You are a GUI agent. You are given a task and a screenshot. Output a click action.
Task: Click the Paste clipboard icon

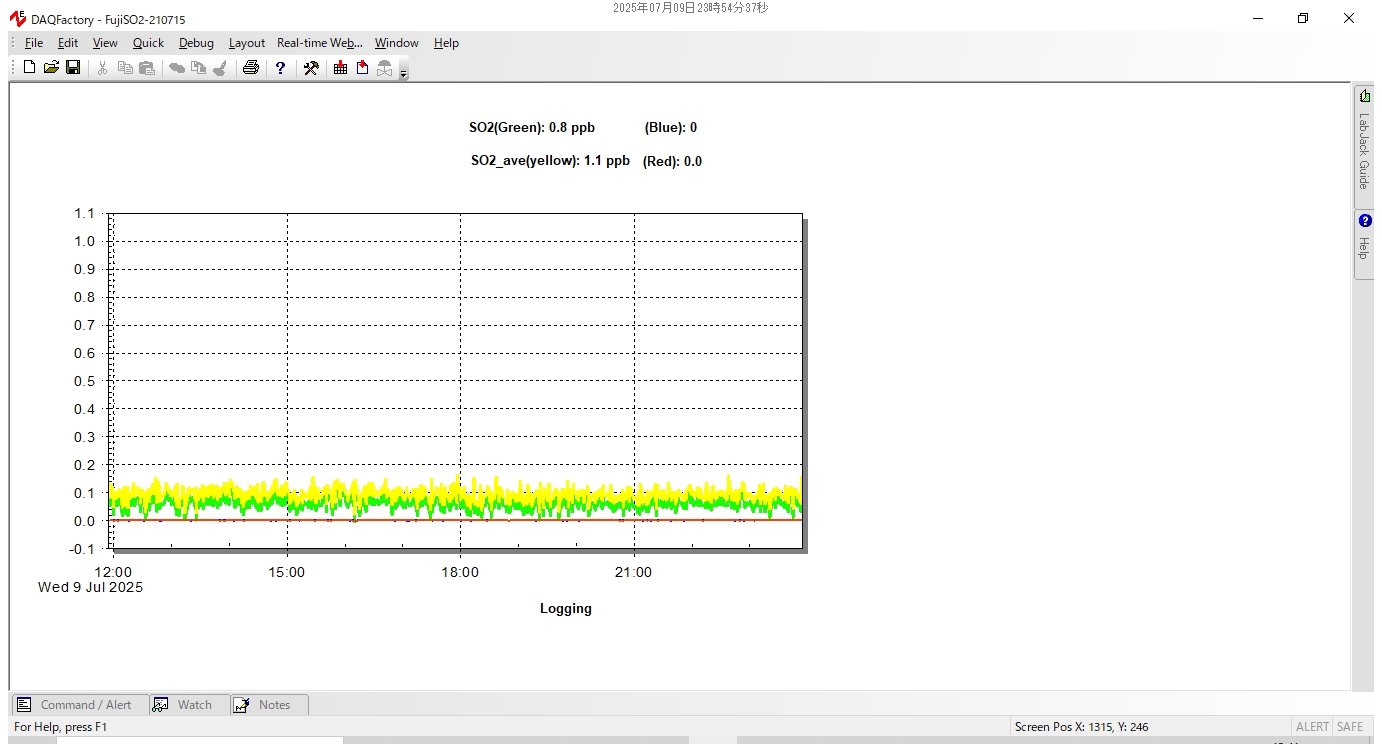click(x=147, y=68)
